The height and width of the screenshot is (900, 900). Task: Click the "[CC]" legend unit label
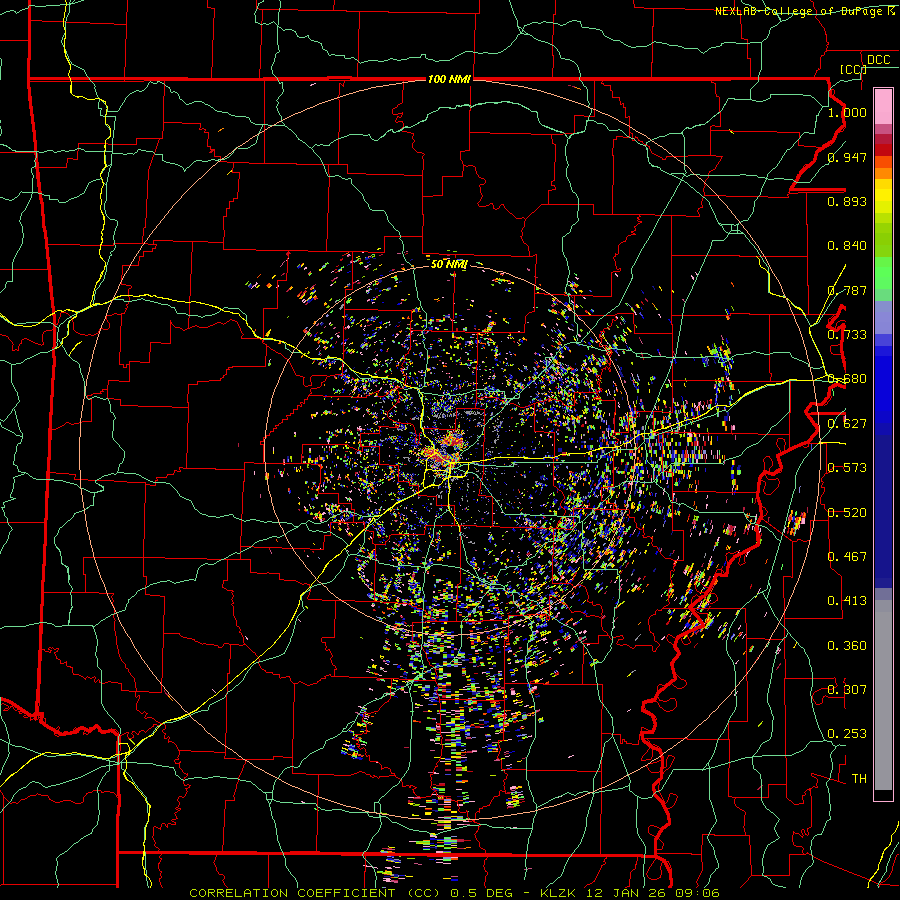pos(853,69)
